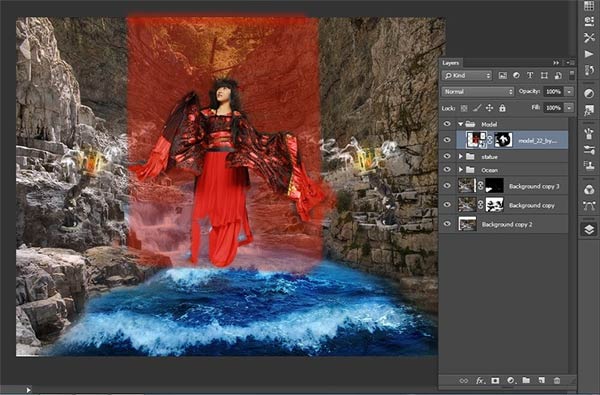Open the History panel icon
Image resolution: width=600 pixels, height=395 pixels.
pos(589,70)
